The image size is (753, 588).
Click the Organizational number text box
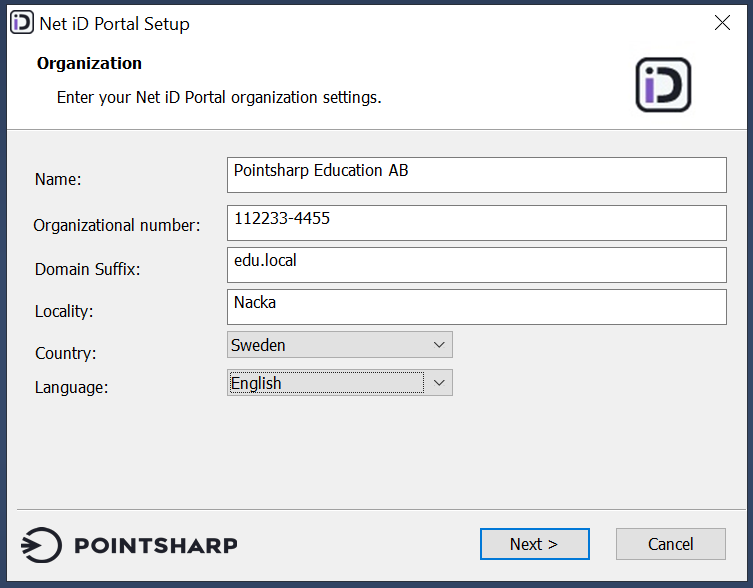[x=476, y=222]
